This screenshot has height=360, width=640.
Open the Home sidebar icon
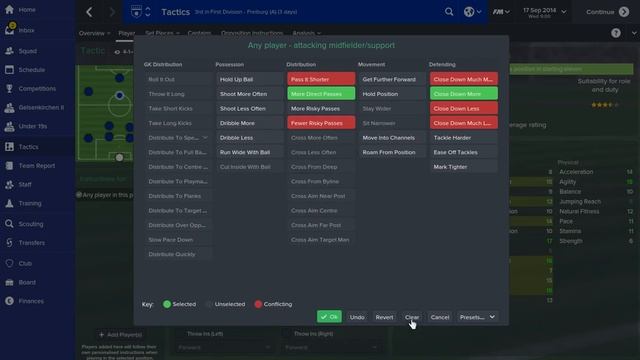pyautogui.click(x=9, y=9)
